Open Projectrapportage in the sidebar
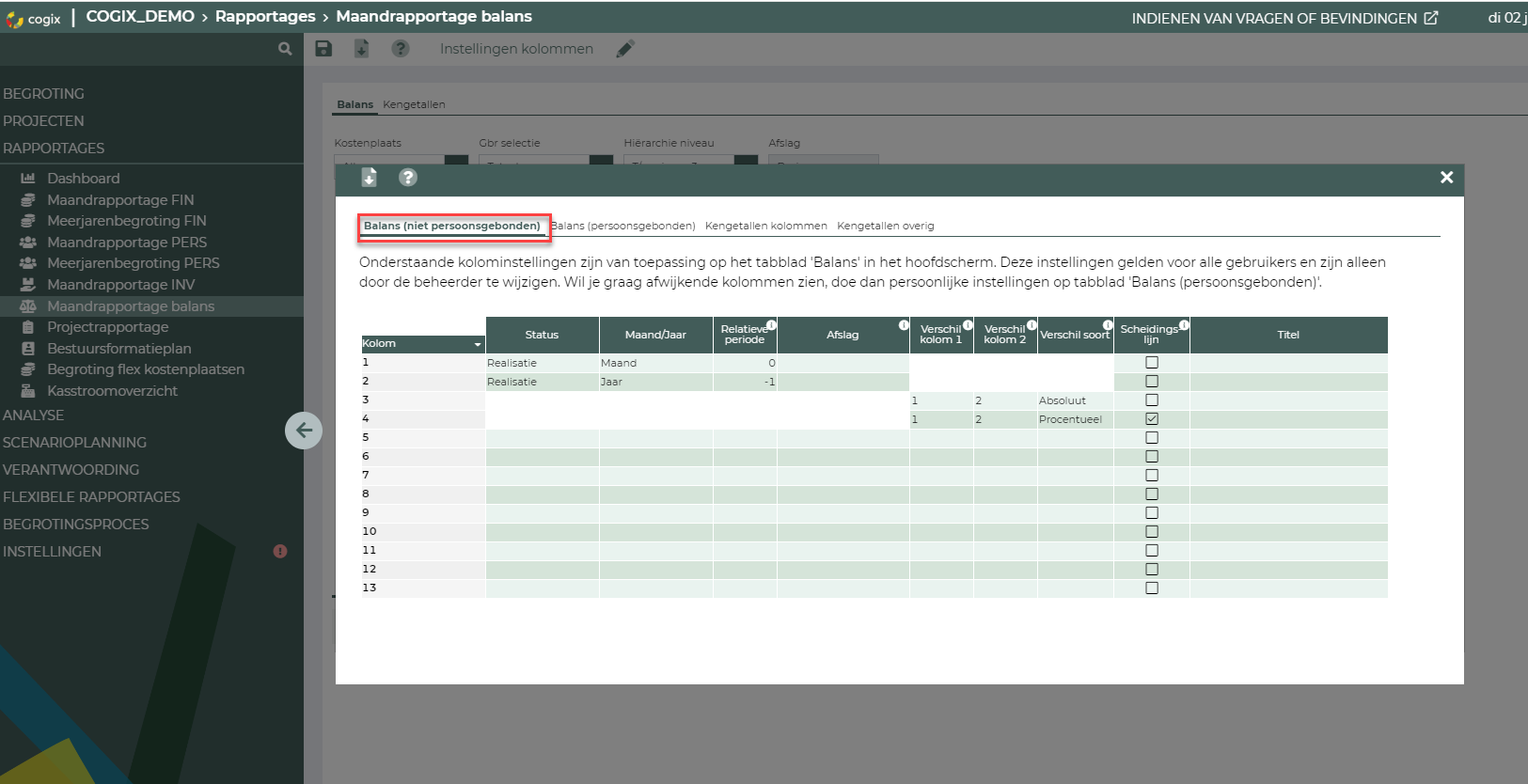This screenshot has height=784, width=1528. 108,327
